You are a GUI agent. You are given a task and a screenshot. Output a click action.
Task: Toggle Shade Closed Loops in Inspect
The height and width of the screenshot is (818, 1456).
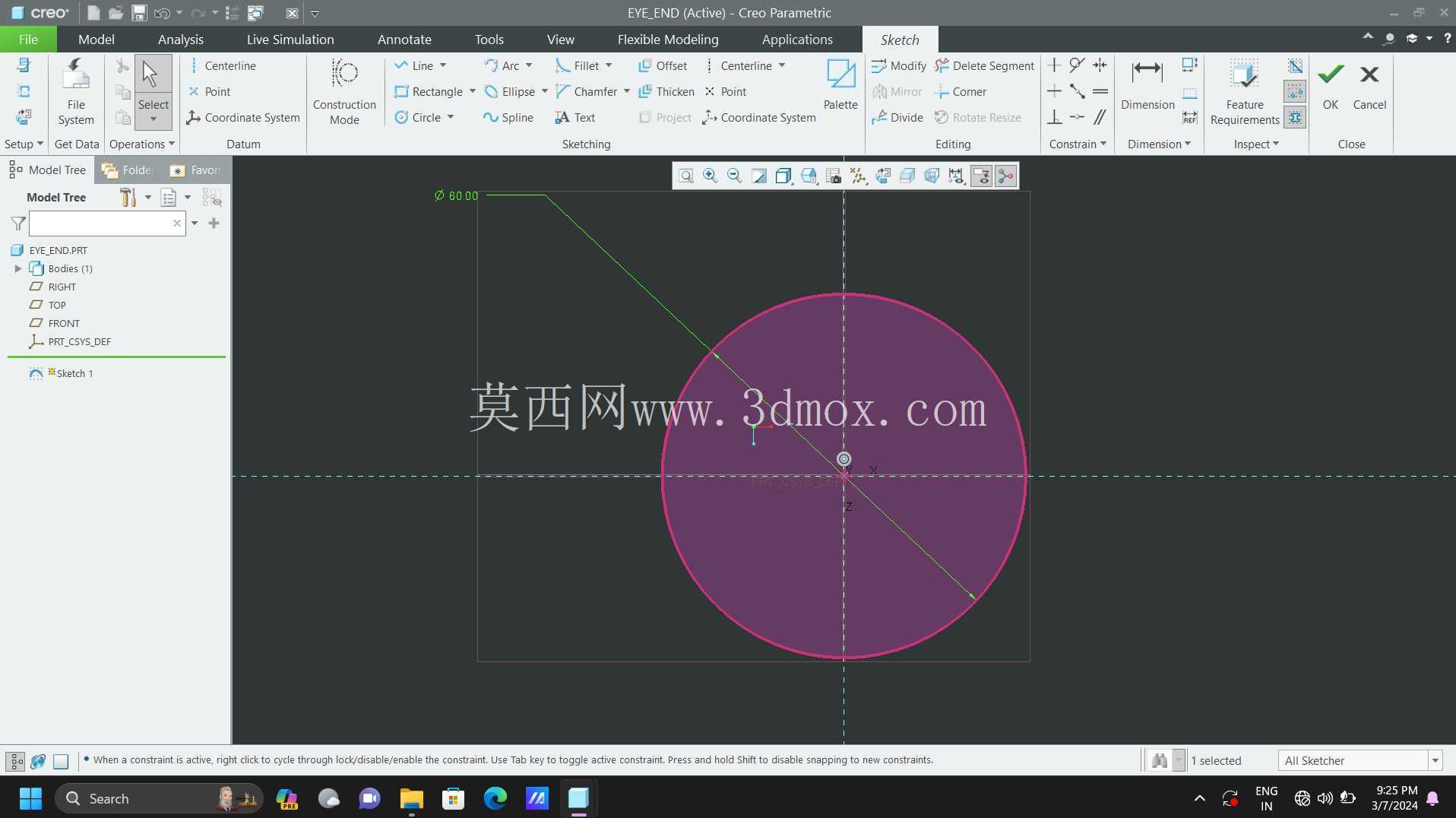(x=1295, y=117)
